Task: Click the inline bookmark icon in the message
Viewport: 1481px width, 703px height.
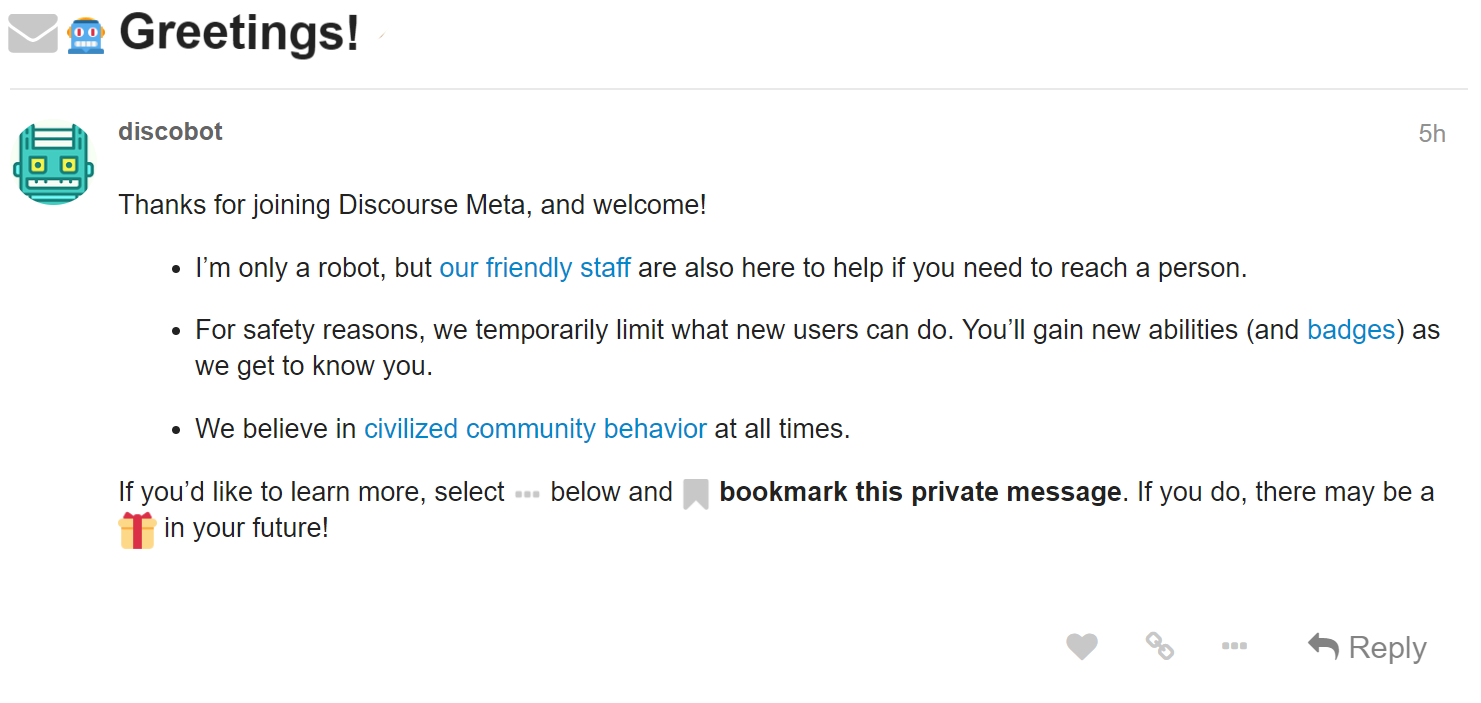Action: tap(696, 494)
